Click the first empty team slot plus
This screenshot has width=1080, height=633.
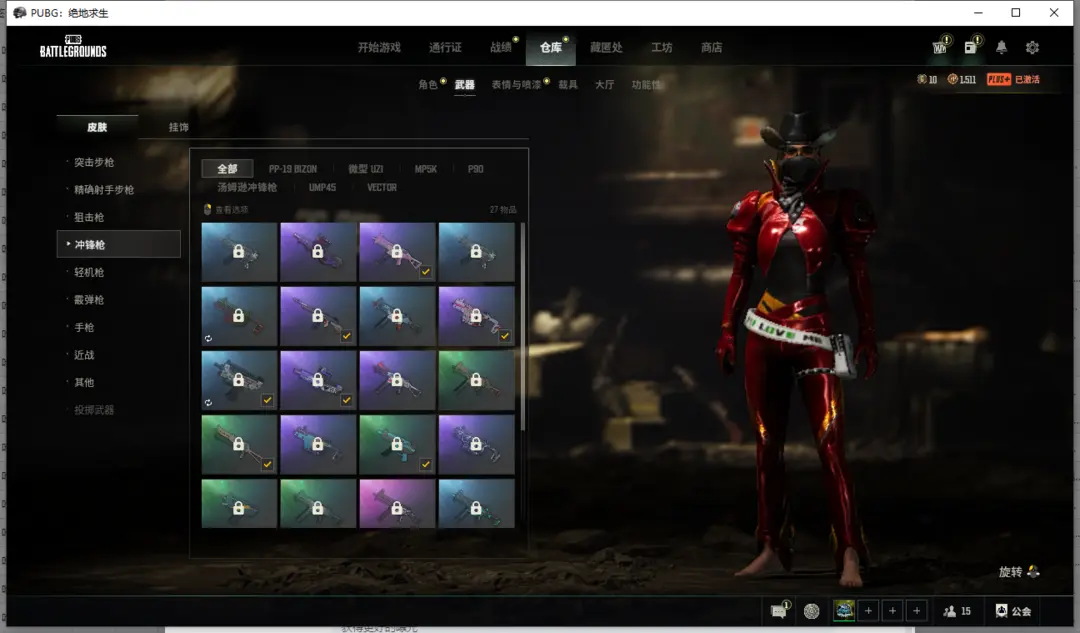click(869, 611)
